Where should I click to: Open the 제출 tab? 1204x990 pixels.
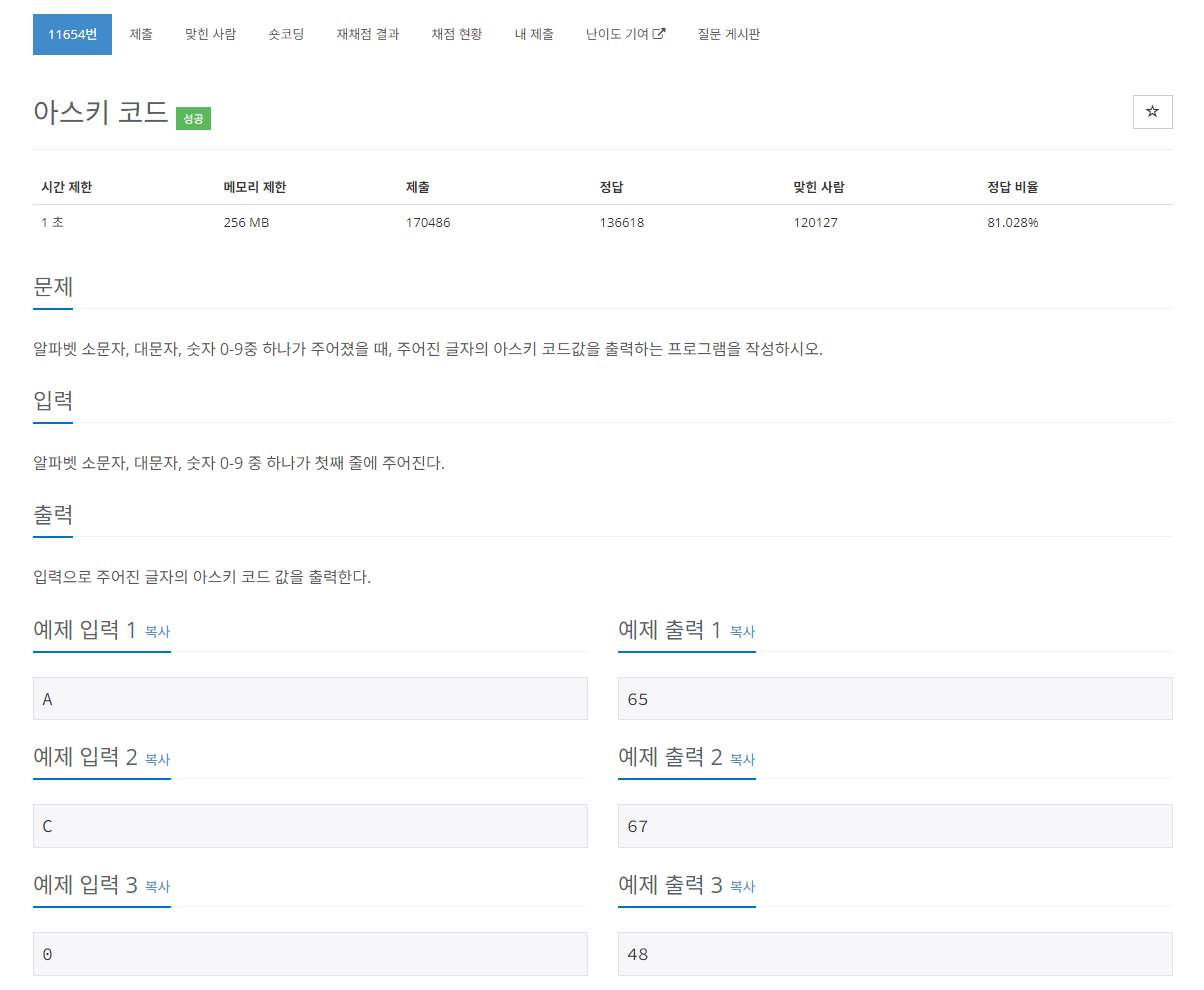[141, 34]
